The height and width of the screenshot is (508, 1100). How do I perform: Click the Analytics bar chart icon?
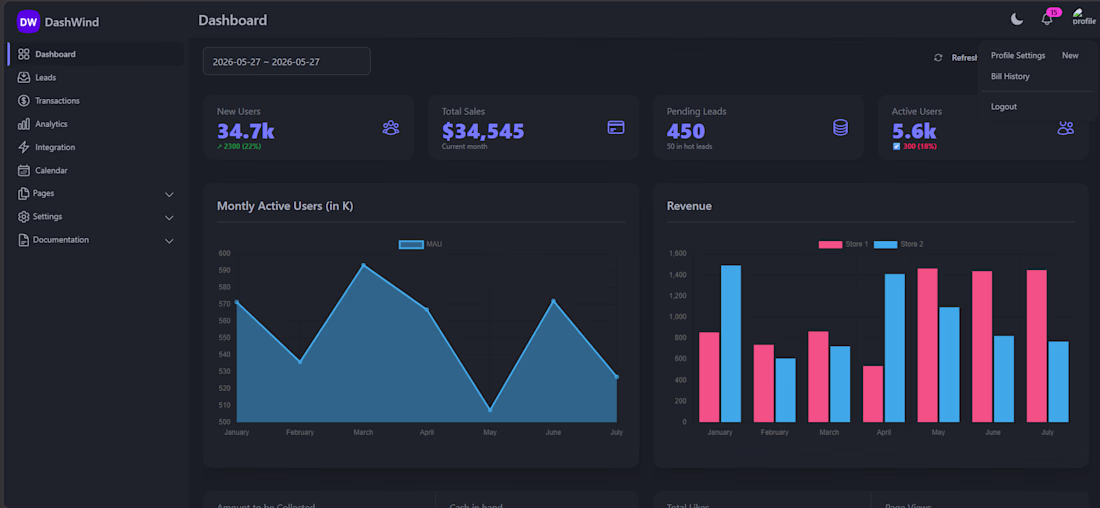point(24,123)
